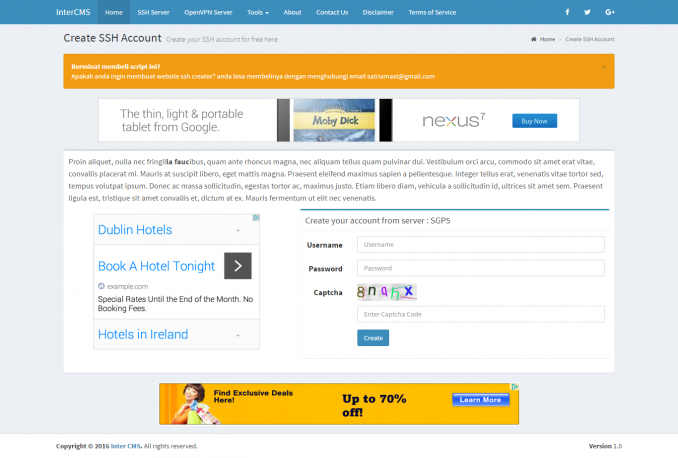Click the Buy Now button in Nexus ad
Viewport: 678px width, 458px height.
pyautogui.click(x=533, y=120)
